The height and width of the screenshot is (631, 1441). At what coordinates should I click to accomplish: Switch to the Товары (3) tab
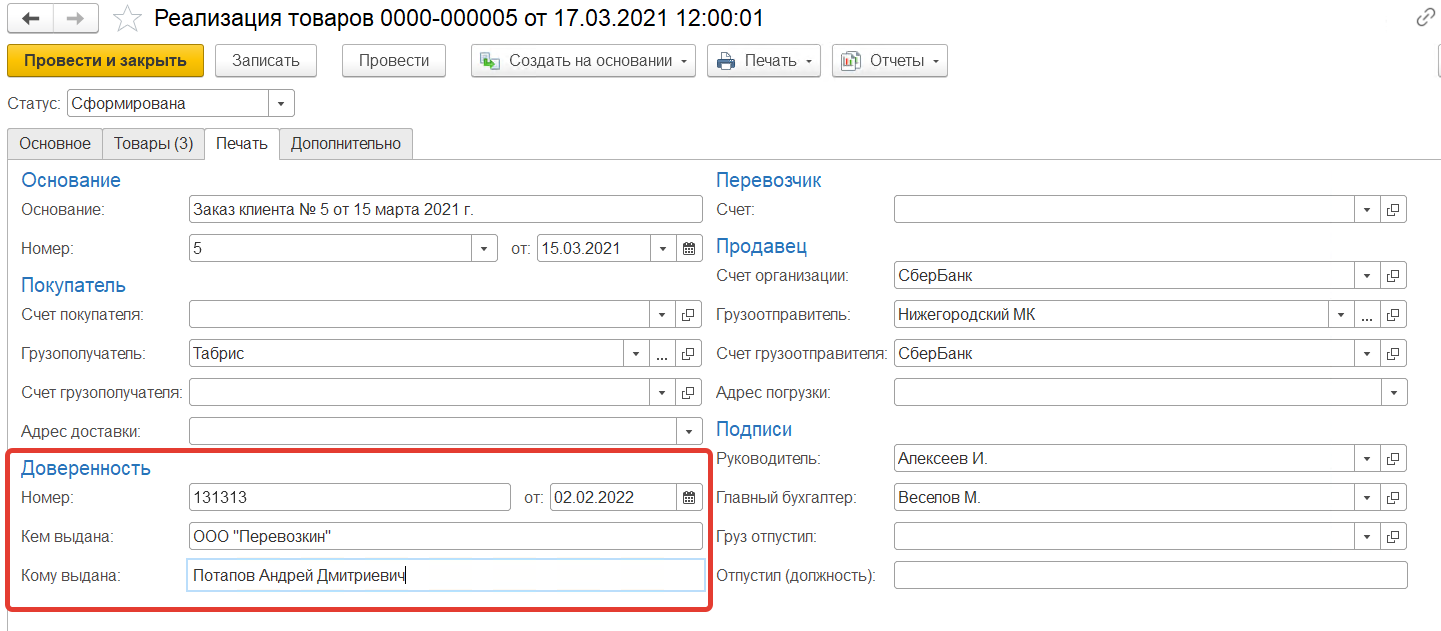pos(153,144)
